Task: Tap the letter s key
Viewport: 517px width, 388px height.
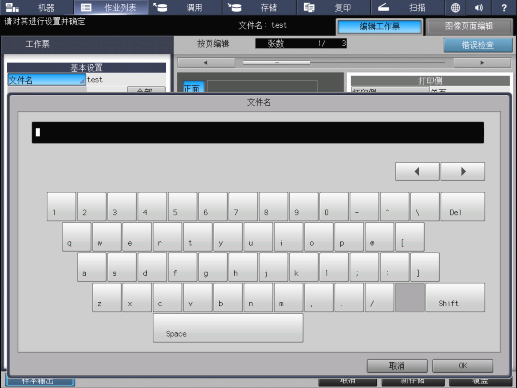Action: (122, 267)
